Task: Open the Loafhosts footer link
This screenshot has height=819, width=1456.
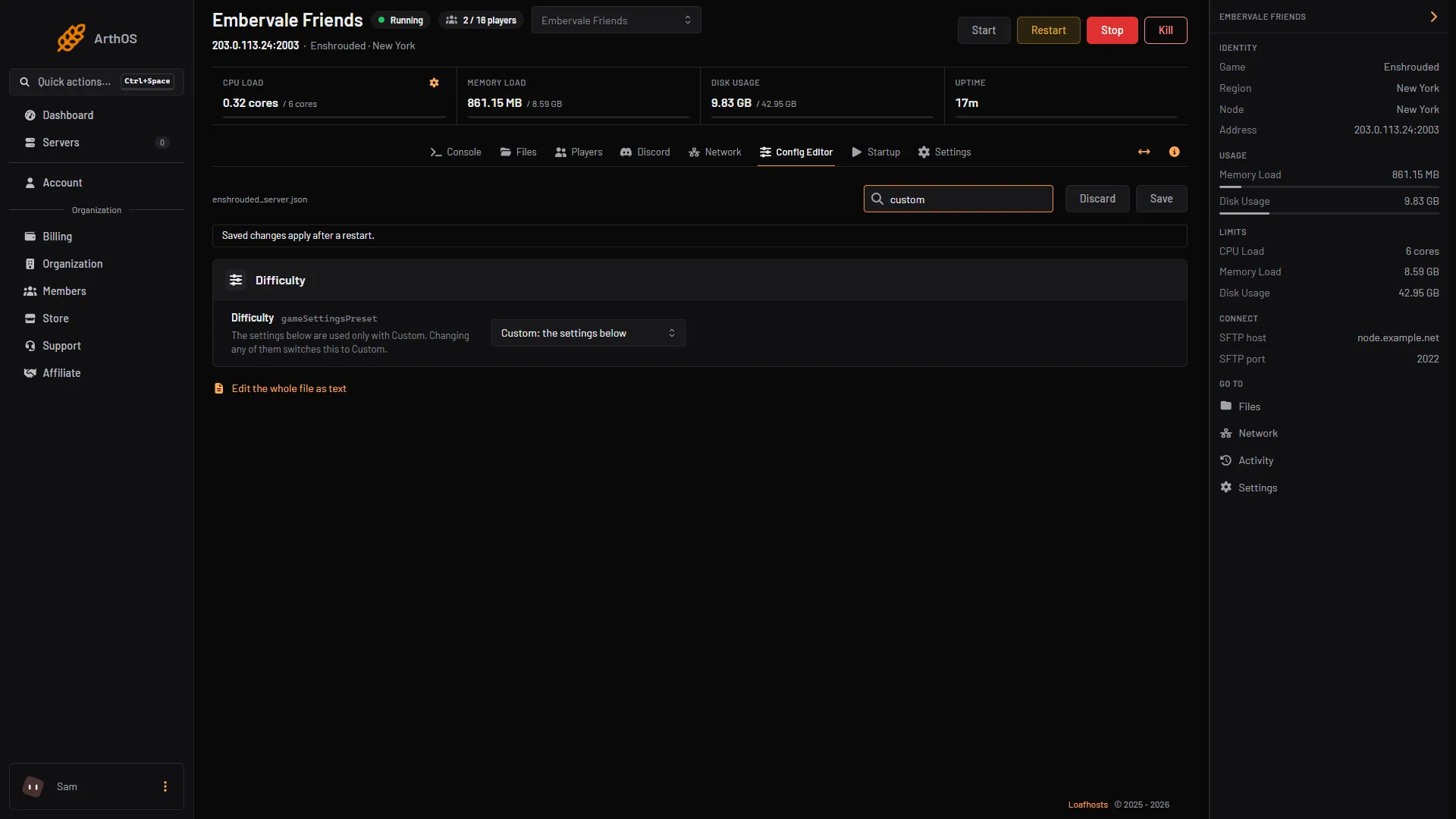Action: (x=1087, y=805)
